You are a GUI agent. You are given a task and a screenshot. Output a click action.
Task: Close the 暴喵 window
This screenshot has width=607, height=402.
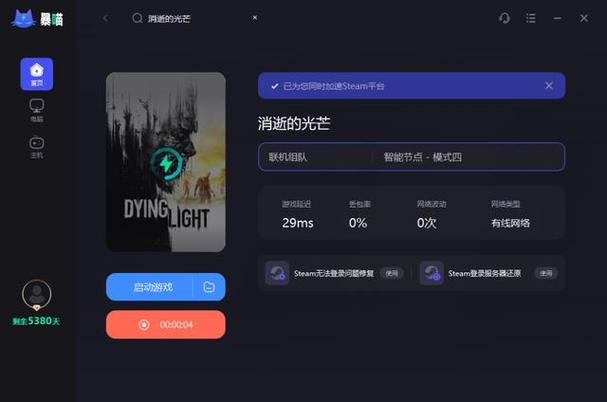tap(584, 18)
